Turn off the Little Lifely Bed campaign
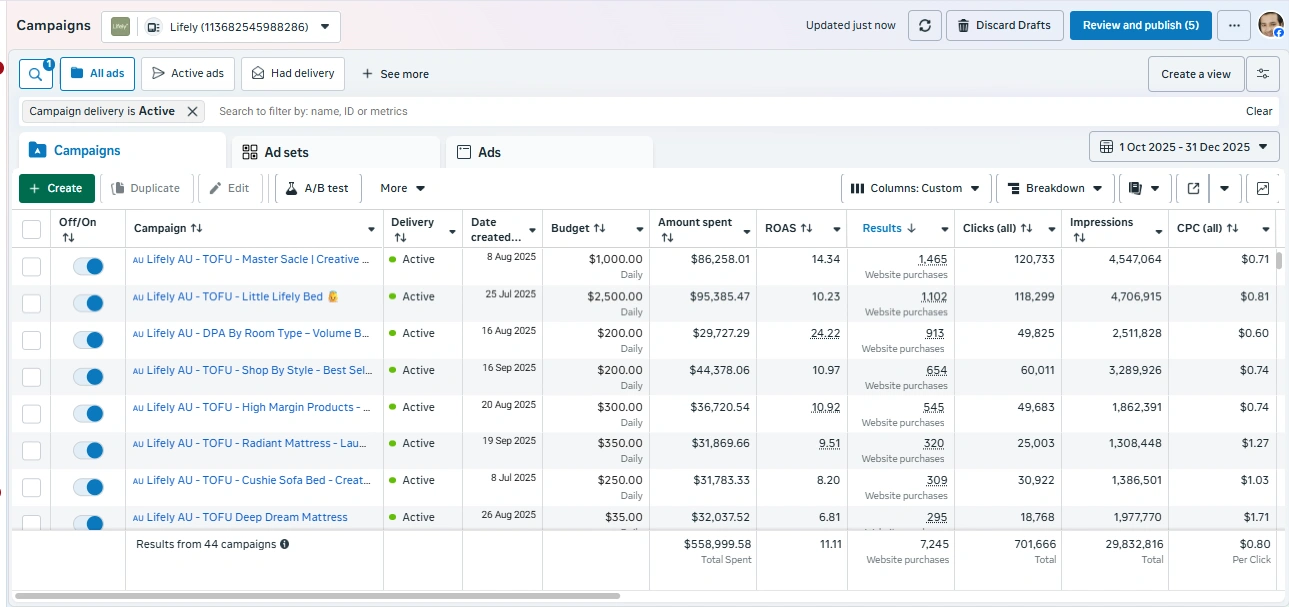Image resolution: width=1289 pixels, height=607 pixels. coord(89,303)
